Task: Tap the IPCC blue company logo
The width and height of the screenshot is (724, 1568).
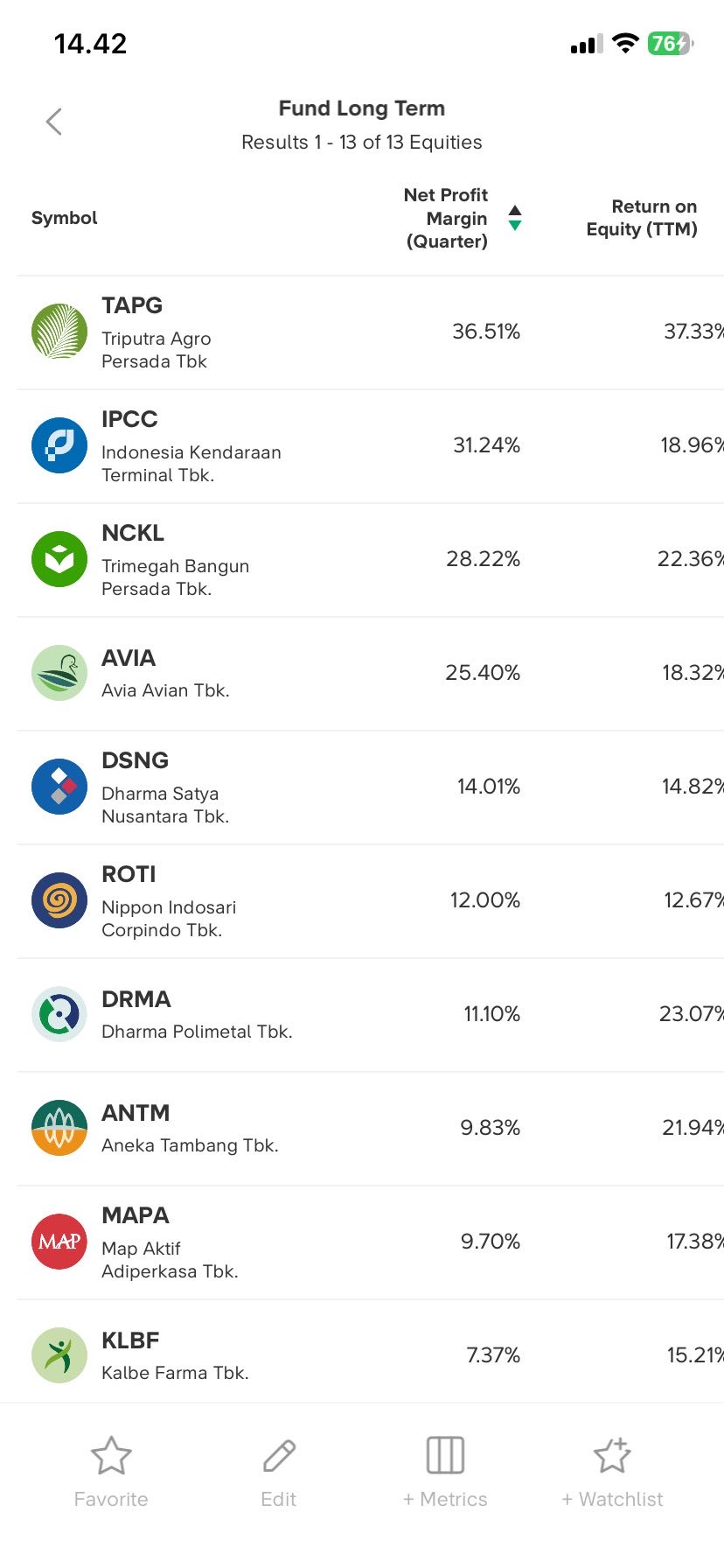Action: (x=59, y=445)
